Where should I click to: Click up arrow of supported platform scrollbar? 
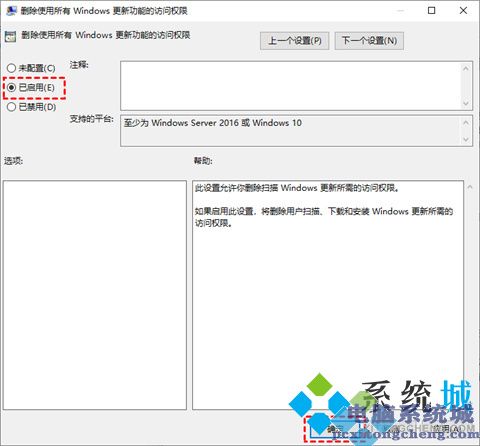(466, 122)
